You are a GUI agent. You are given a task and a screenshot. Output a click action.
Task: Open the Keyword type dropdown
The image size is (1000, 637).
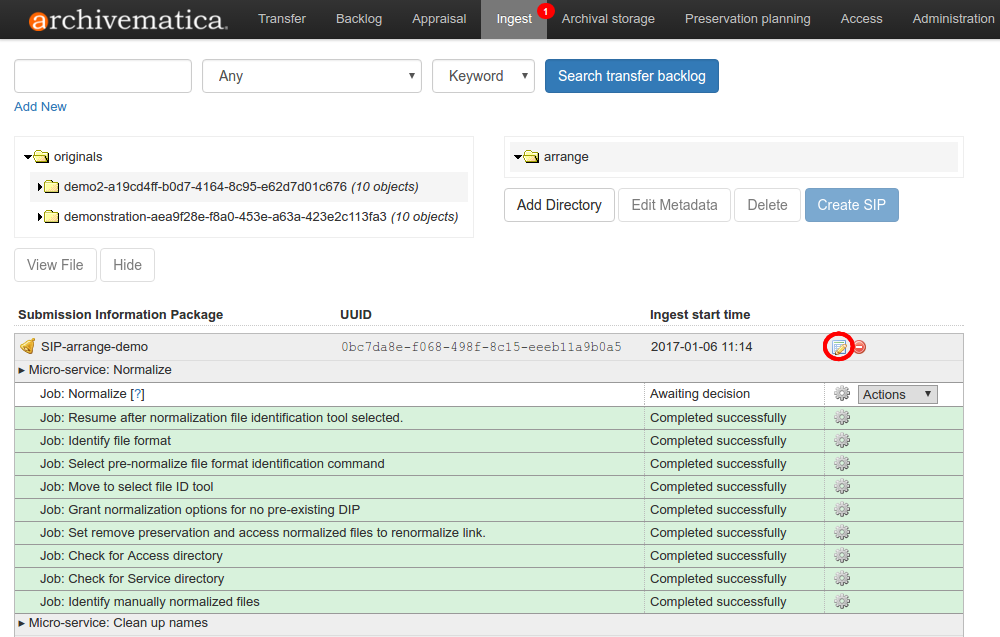483,76
